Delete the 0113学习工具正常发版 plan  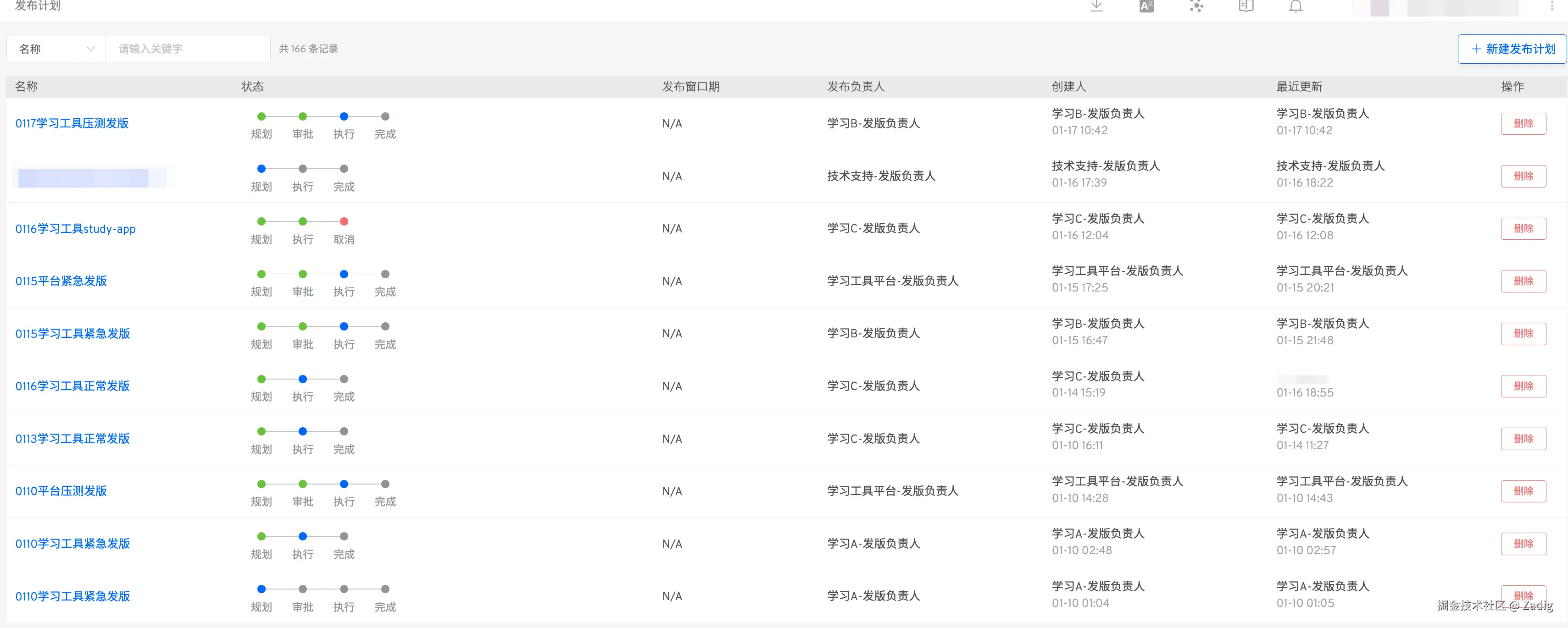coord(1523,438)
